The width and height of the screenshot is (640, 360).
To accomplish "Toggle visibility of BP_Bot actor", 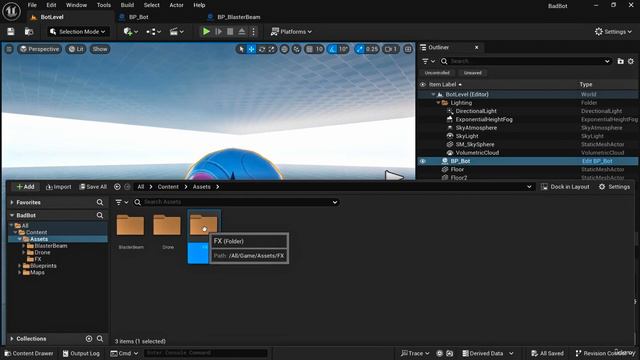I will [422, 161].
